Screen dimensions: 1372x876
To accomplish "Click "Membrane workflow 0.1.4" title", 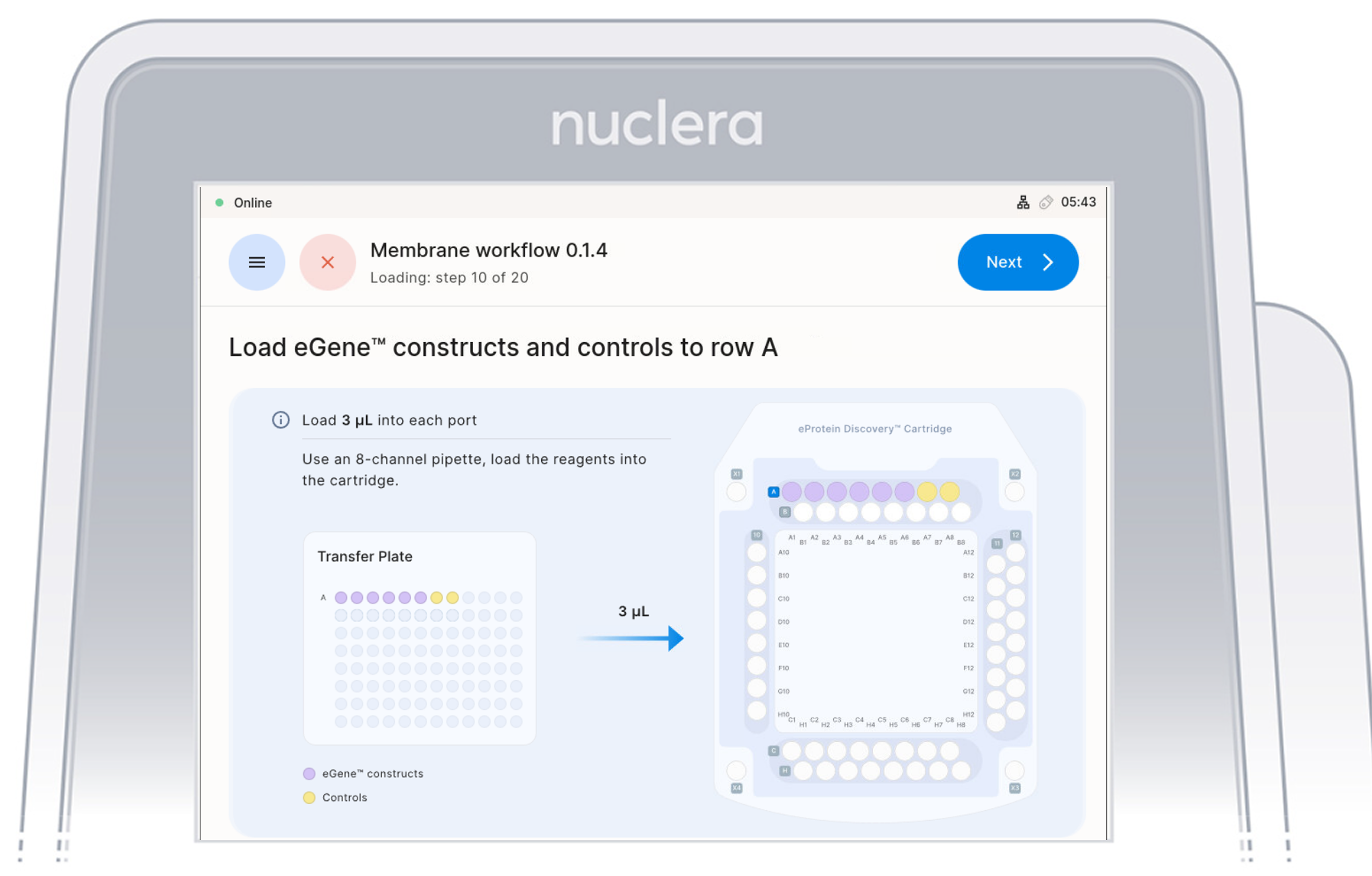I will click(488, 250).
